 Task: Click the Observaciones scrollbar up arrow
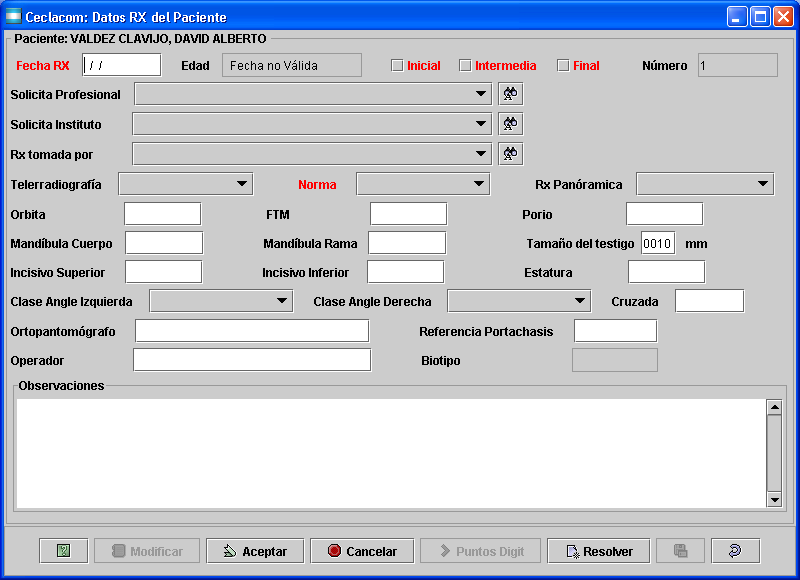[x=774, y=407]
